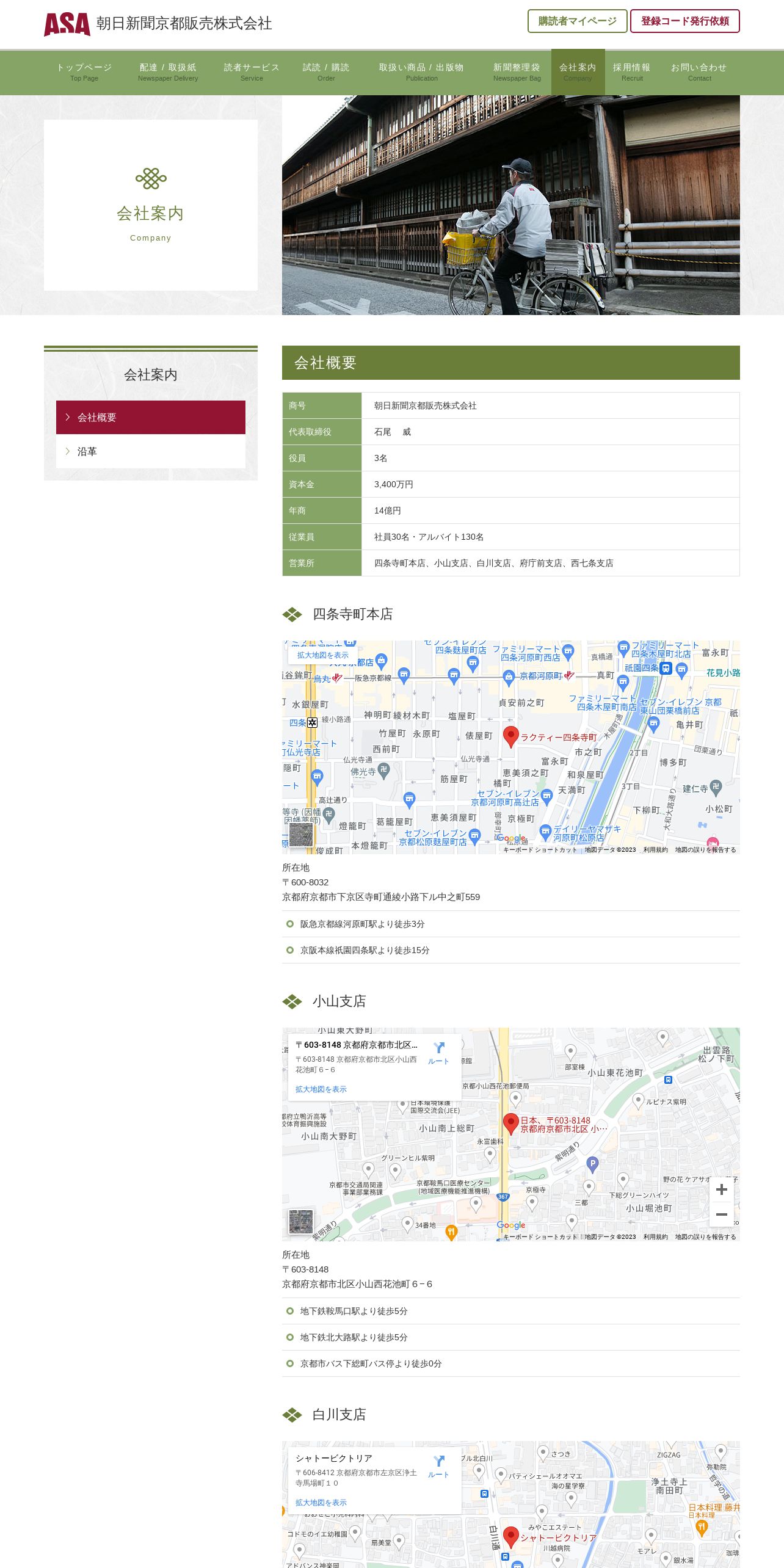Viewport: 784px width, 1568px height.
Task: Click 地下鉄鞍馬口駅より徒歩5分 row
Action: coord(511,1311)
